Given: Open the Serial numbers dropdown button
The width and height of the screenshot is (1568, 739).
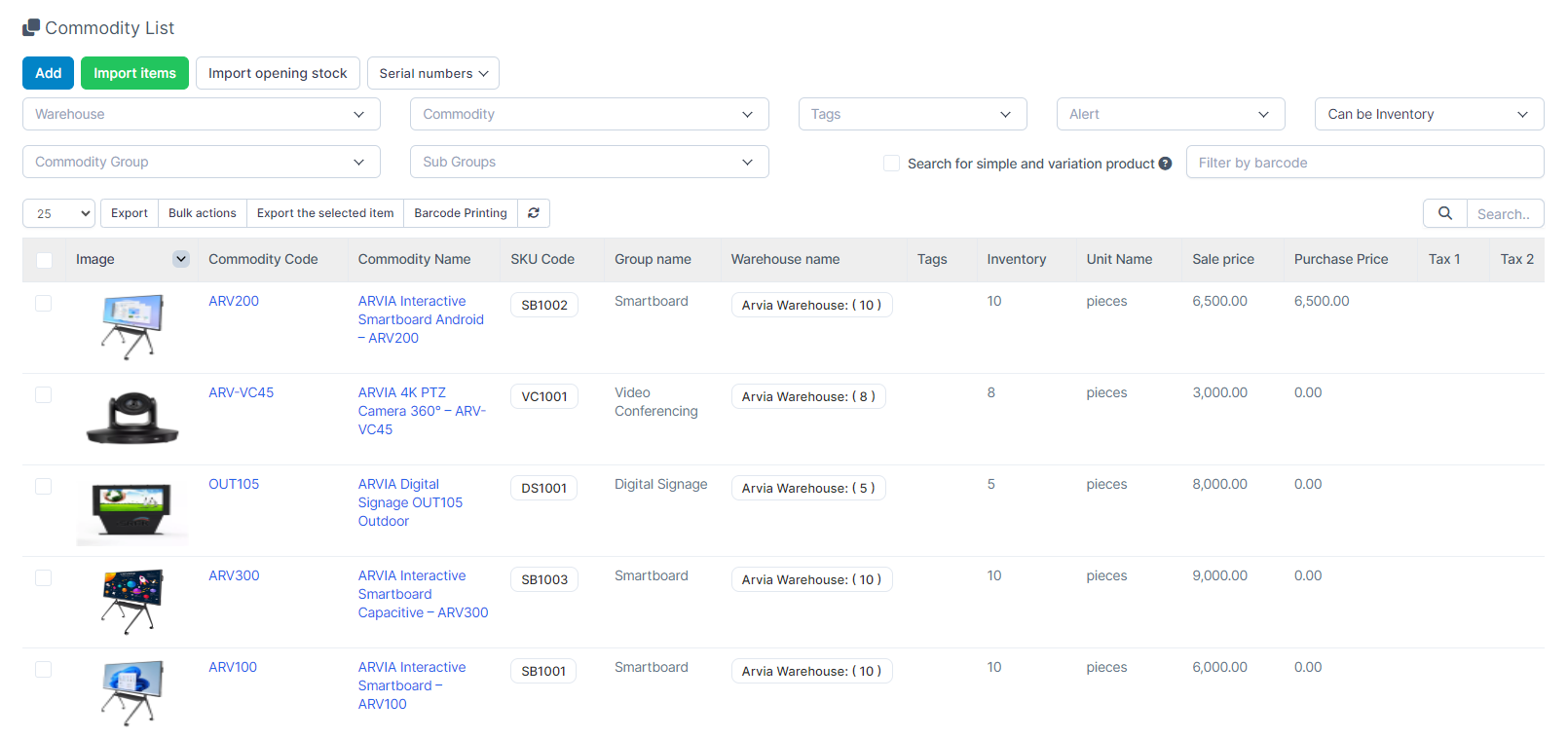Looking at the screenshot, I should click(433, 73).
